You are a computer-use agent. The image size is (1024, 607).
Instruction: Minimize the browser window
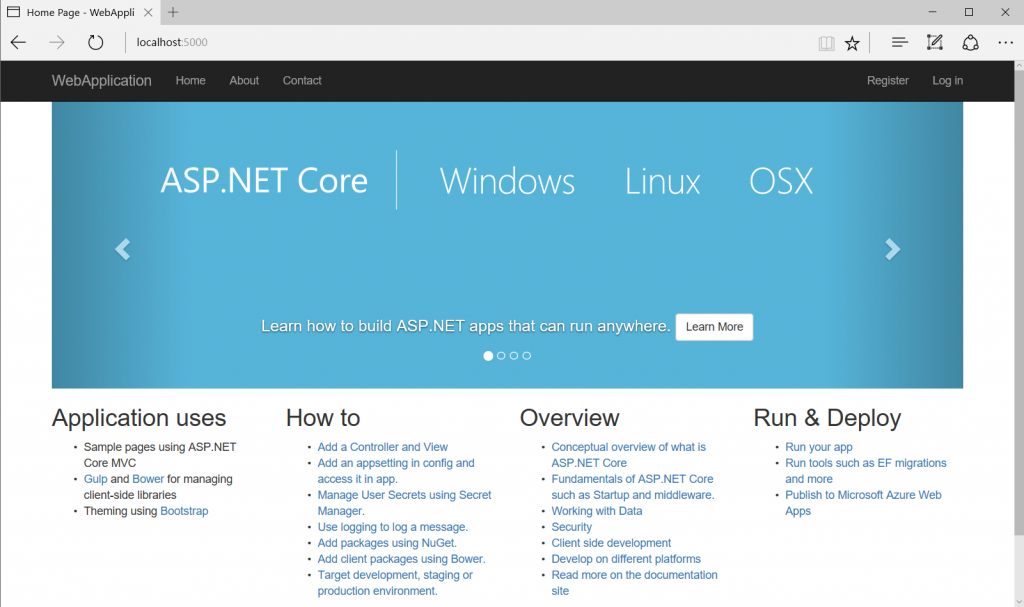(933, 12)
